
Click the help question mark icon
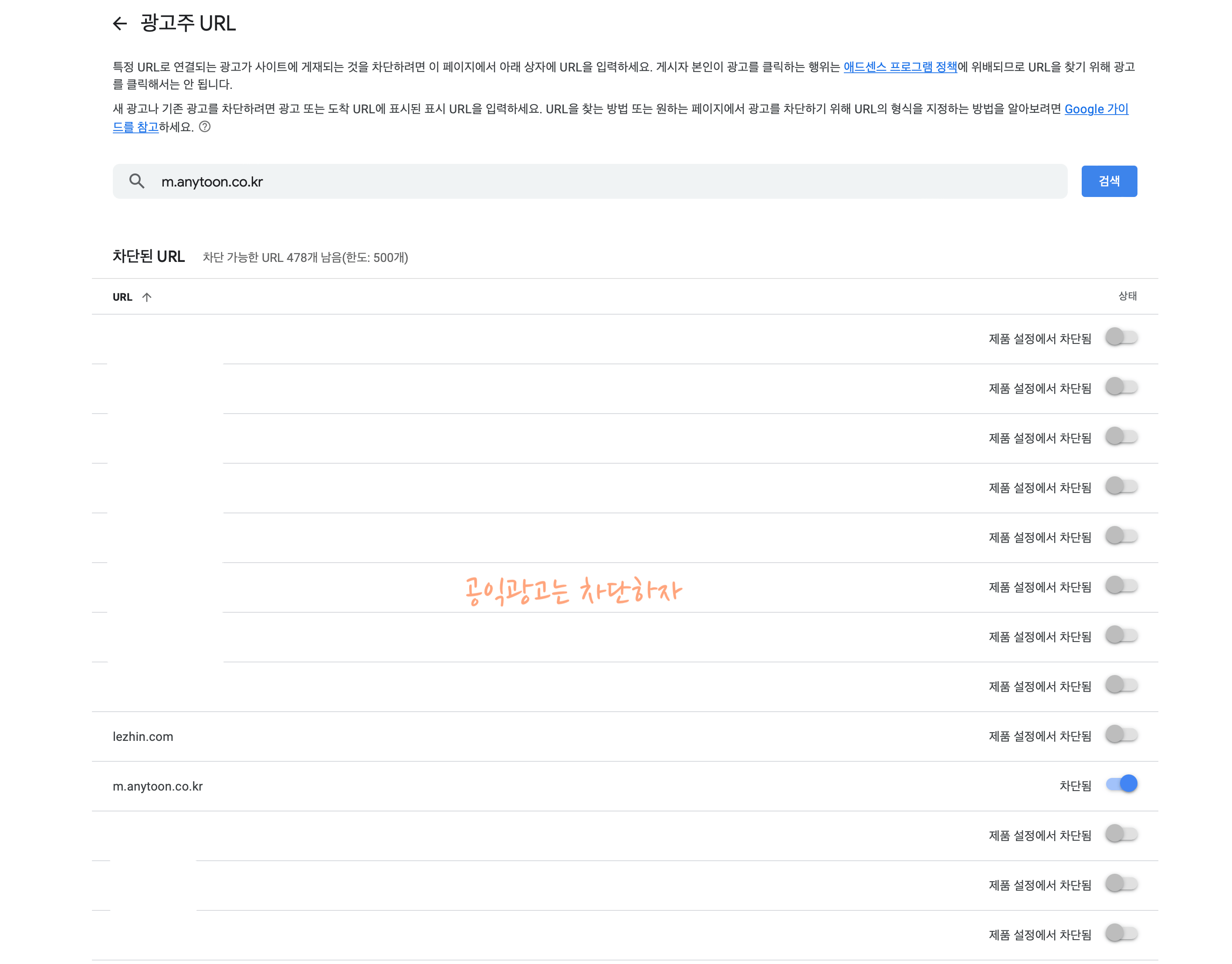click(205, 127)
